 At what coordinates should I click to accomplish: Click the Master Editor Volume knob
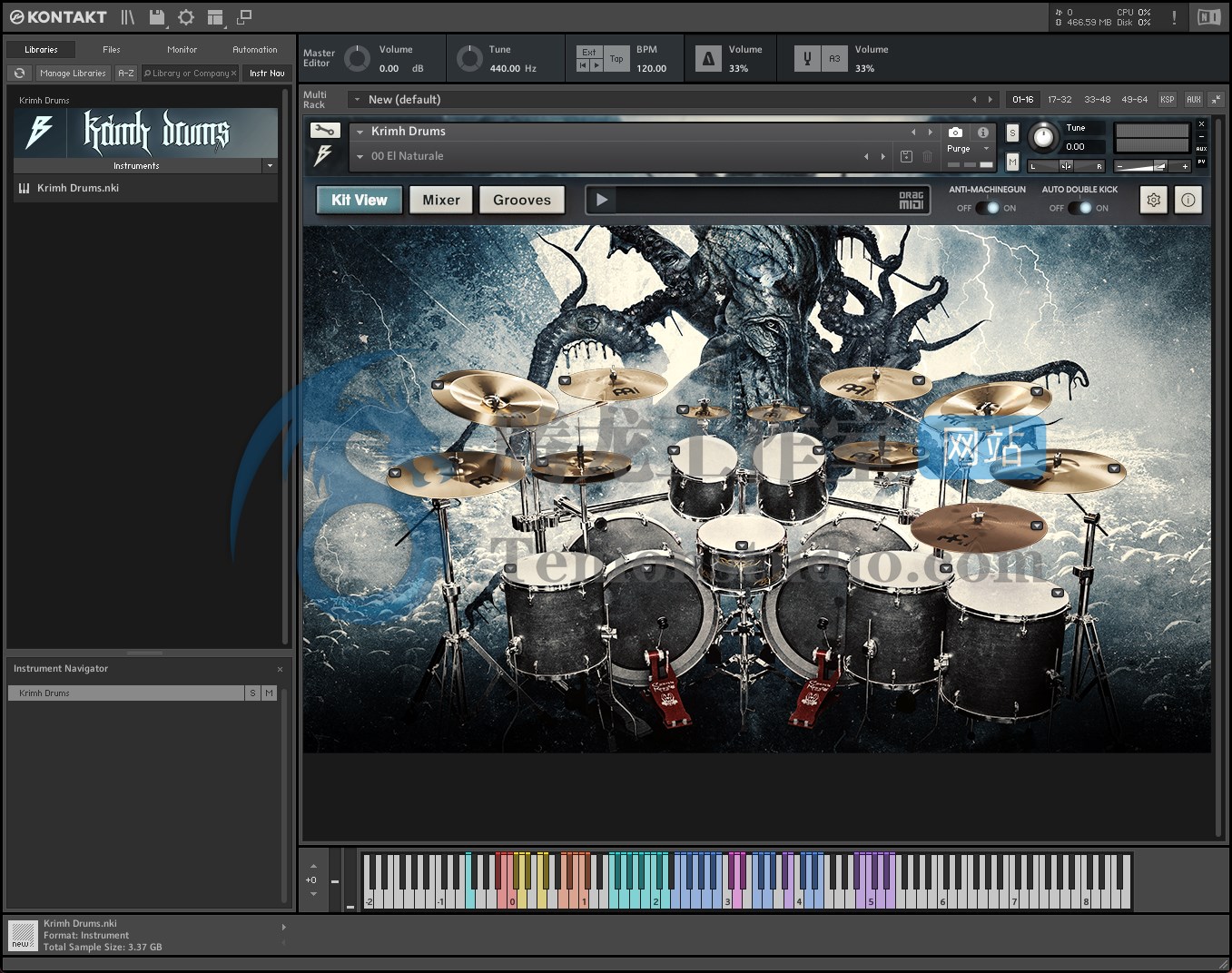coord(357,59)
